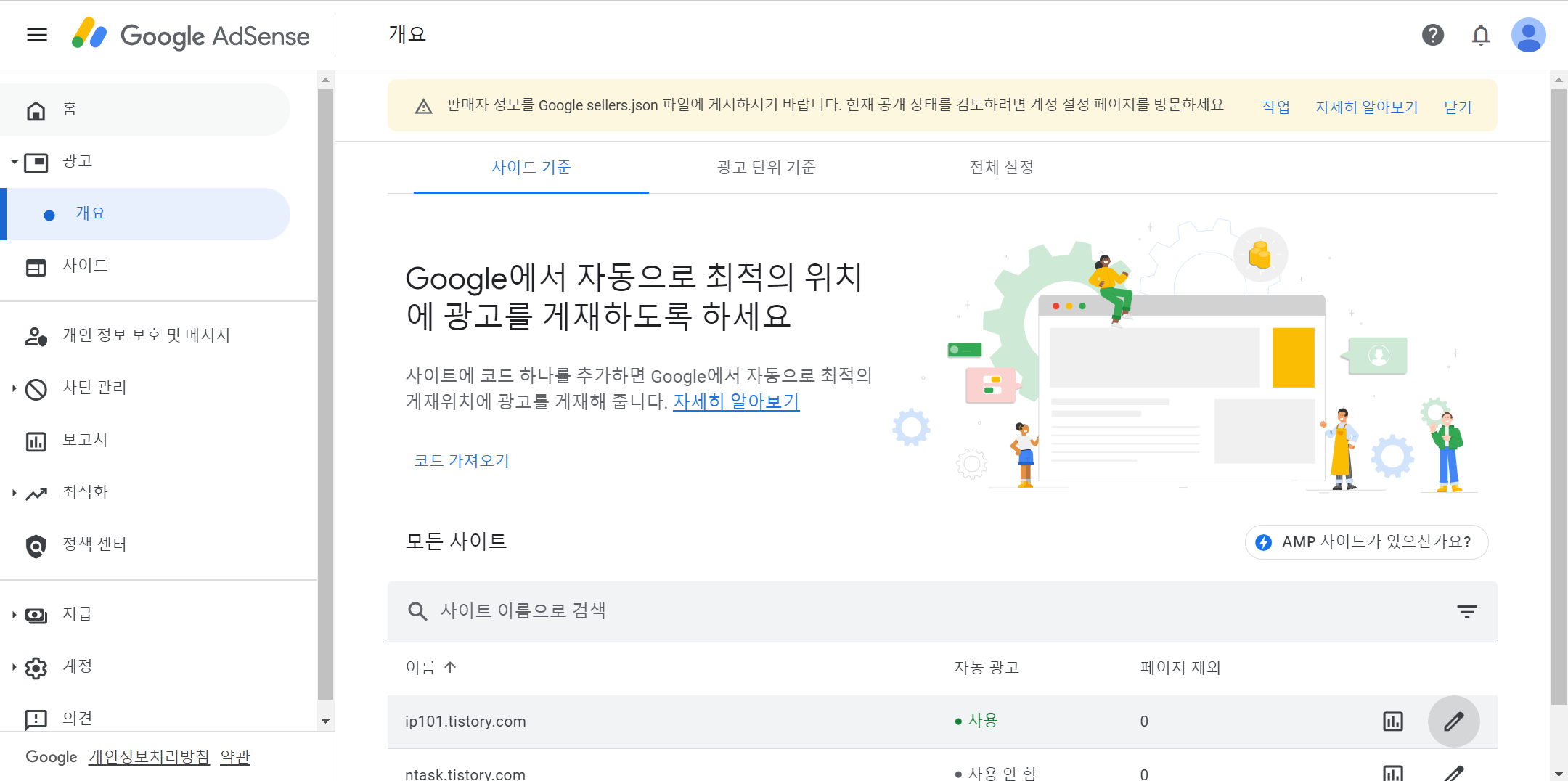Click the 최적화 trend arrow icon
This screenshot has height=781, width=1568.
coord(36,494)
